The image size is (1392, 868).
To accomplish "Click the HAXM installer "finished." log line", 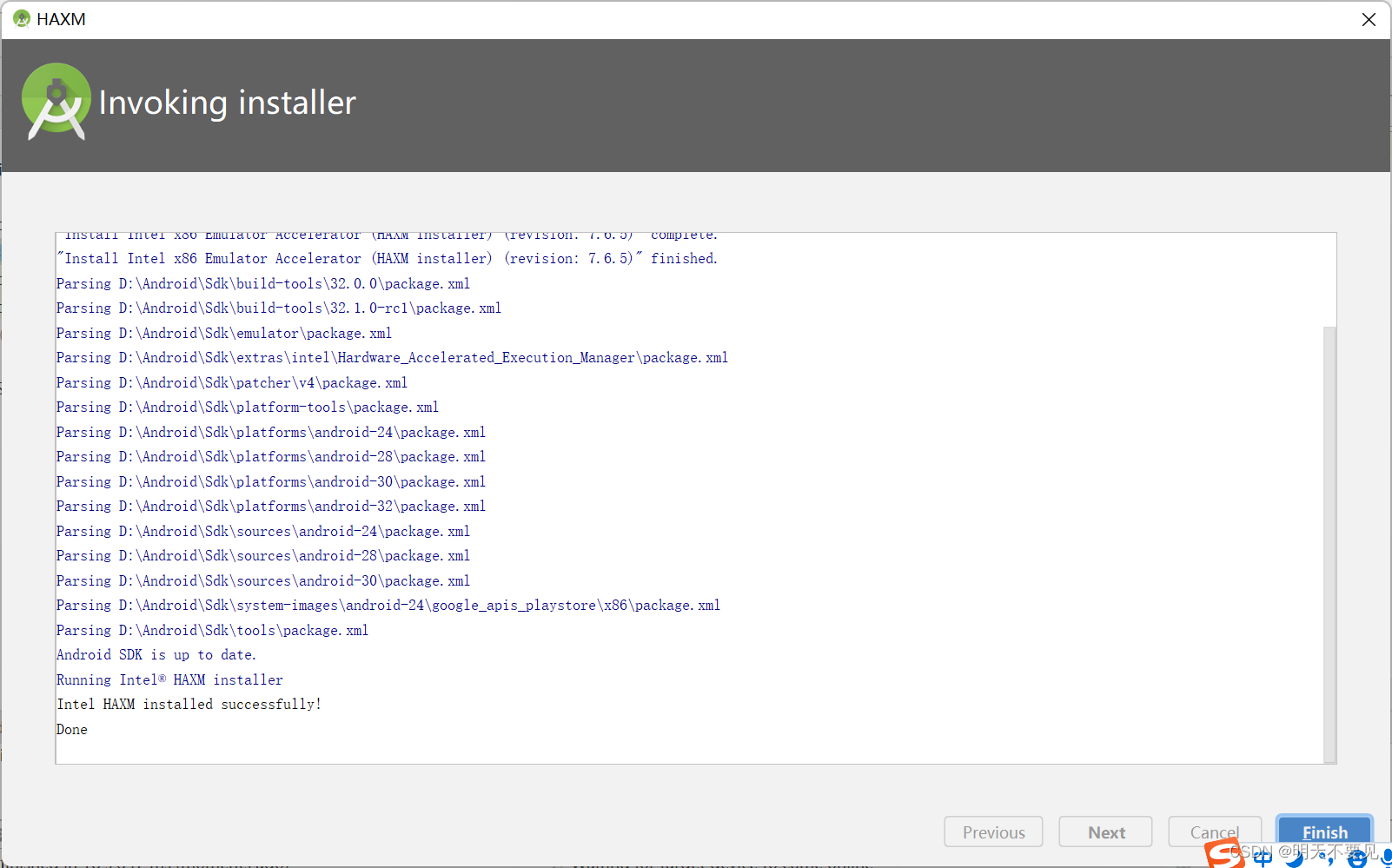I will [x=388, y=258].
